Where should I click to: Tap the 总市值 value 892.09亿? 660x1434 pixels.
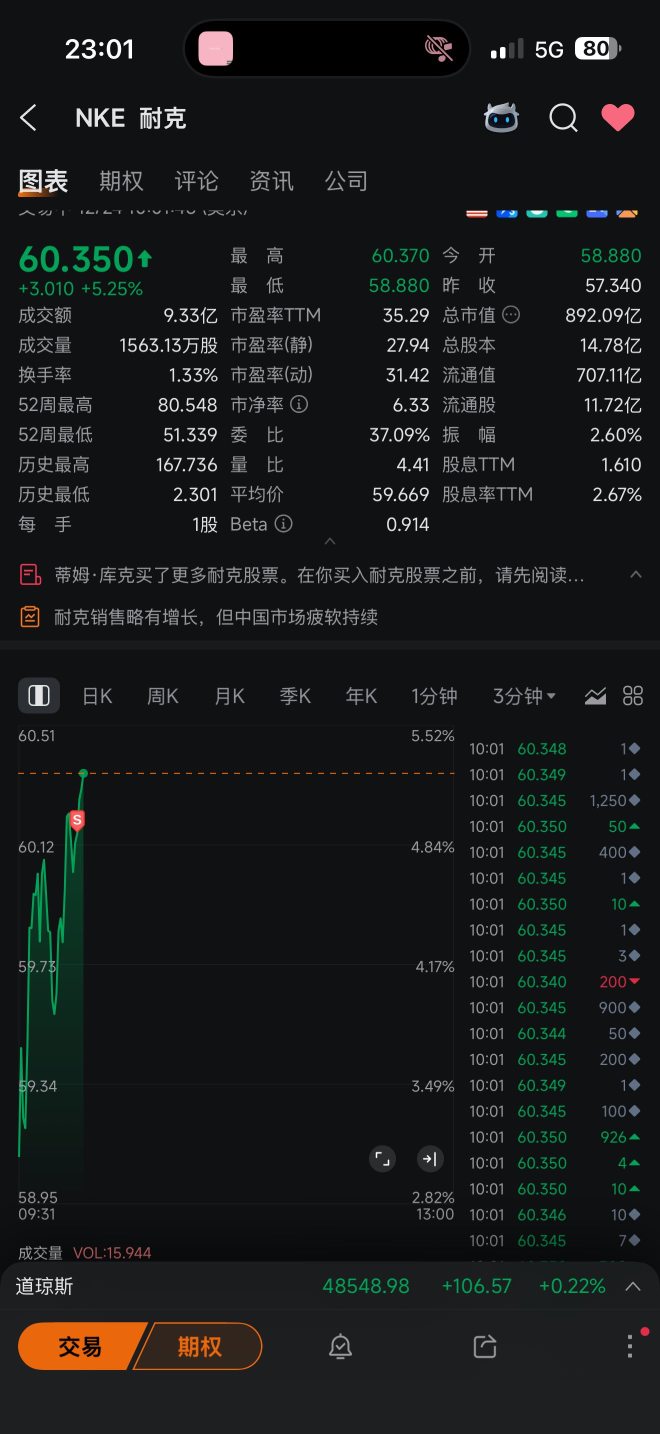tap(604, 315)
